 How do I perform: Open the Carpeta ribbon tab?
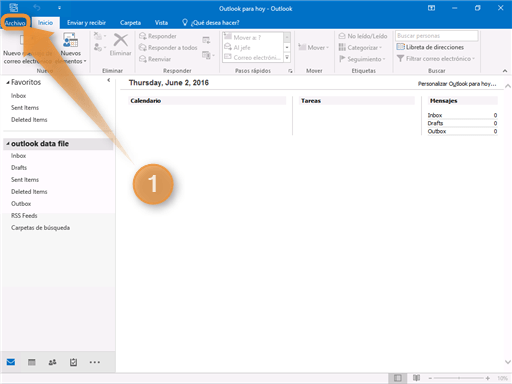pos(130,23)
